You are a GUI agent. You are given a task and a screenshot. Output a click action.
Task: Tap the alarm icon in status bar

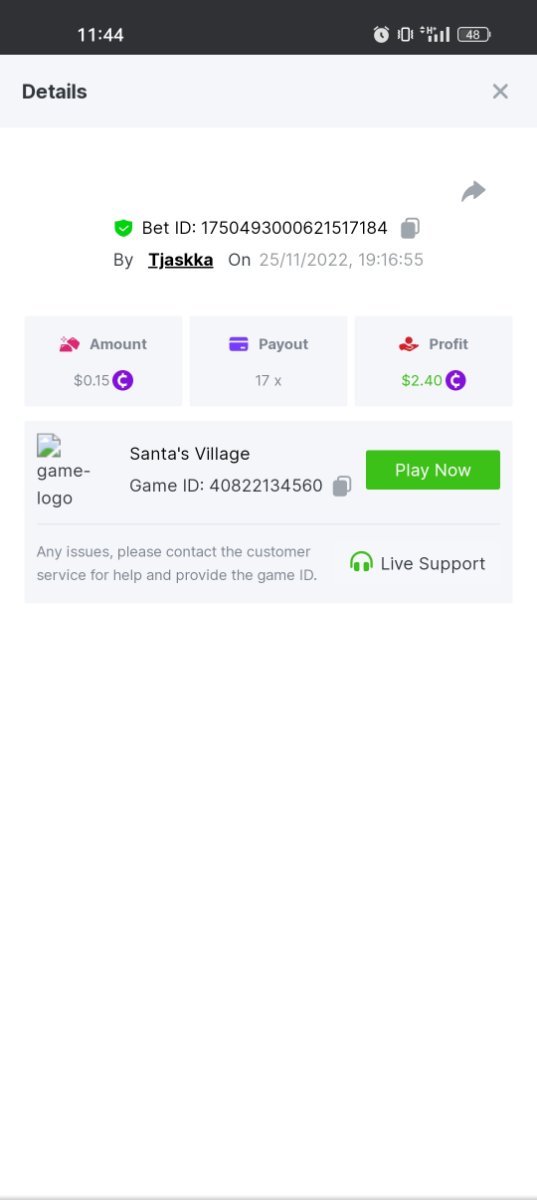381,34
